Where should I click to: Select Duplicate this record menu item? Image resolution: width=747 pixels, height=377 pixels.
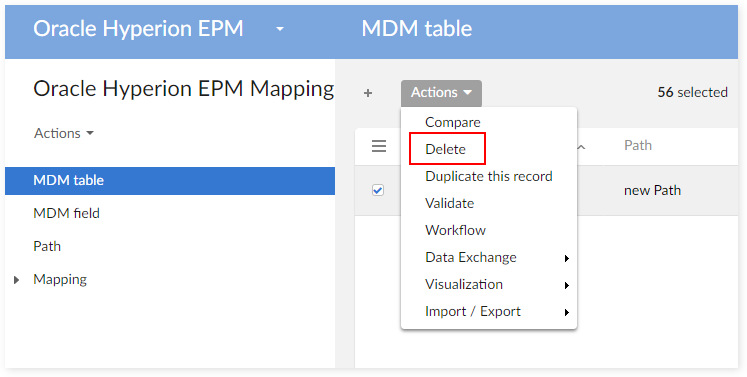point(489,176)
